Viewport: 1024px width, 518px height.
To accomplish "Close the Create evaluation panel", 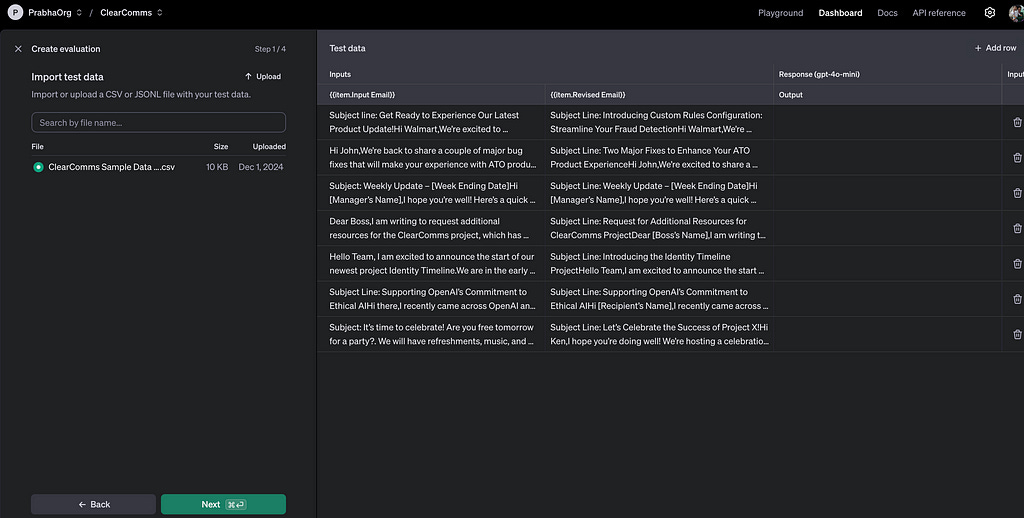I will coord(18,49).
